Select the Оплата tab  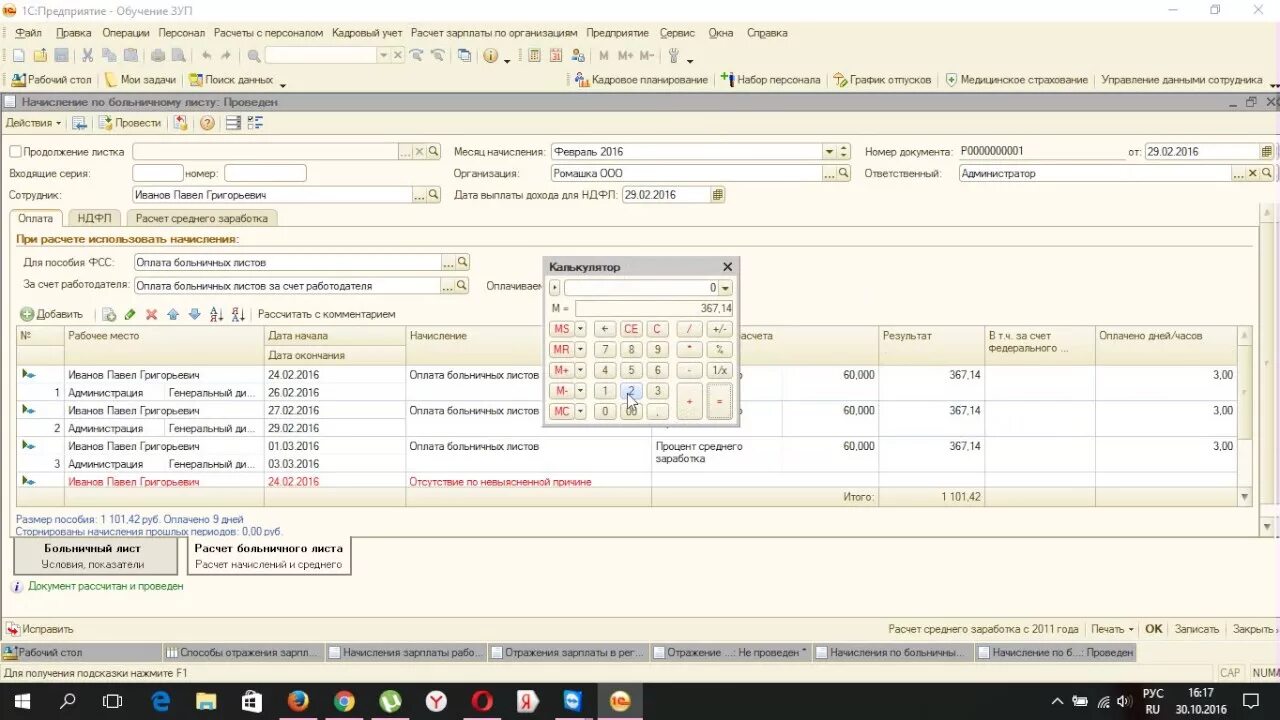[x=36, y=218]
